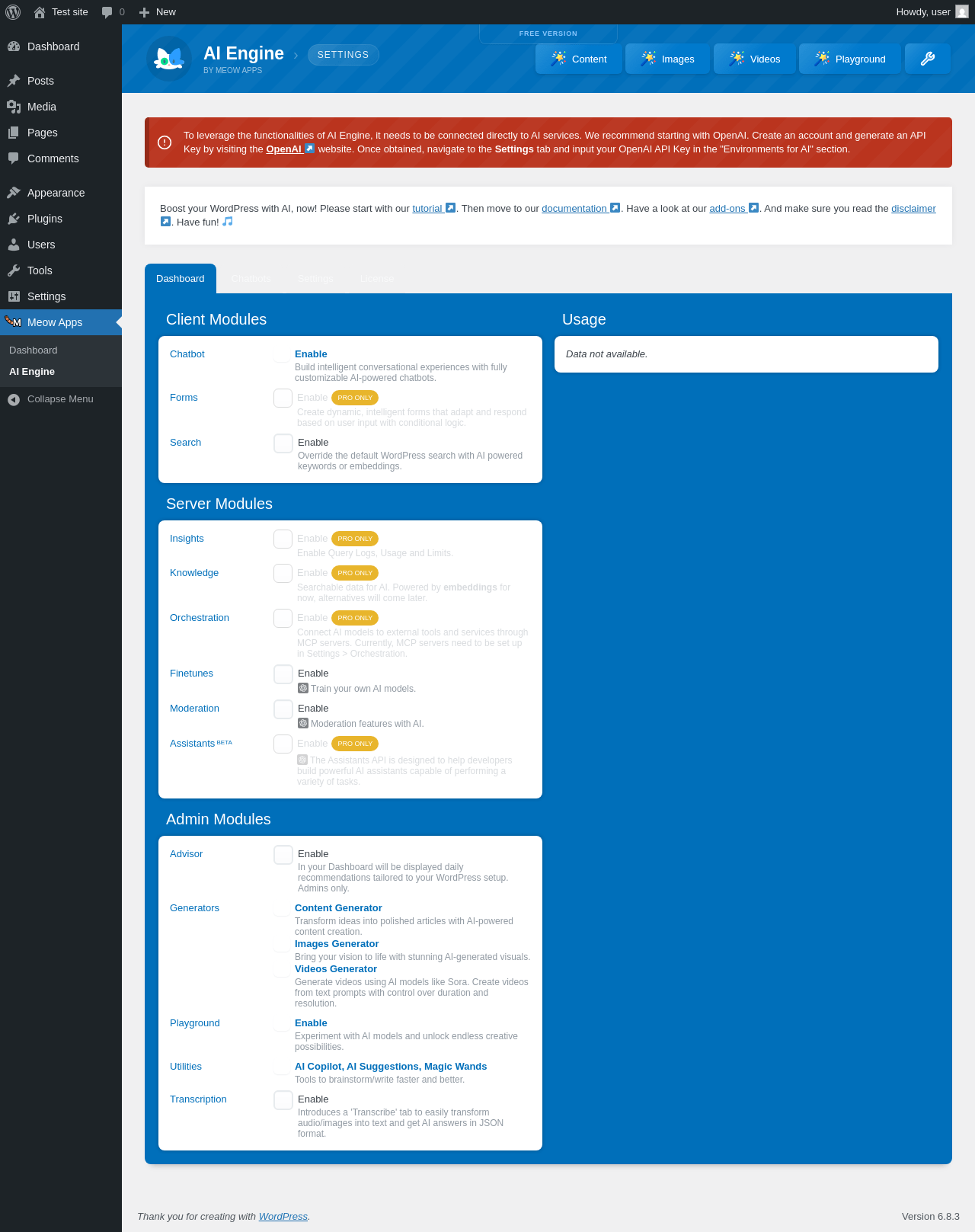This screenshot has width=975, height=1232.
Task: Enable the Transcription checkbox
Action: point(283,1100)
